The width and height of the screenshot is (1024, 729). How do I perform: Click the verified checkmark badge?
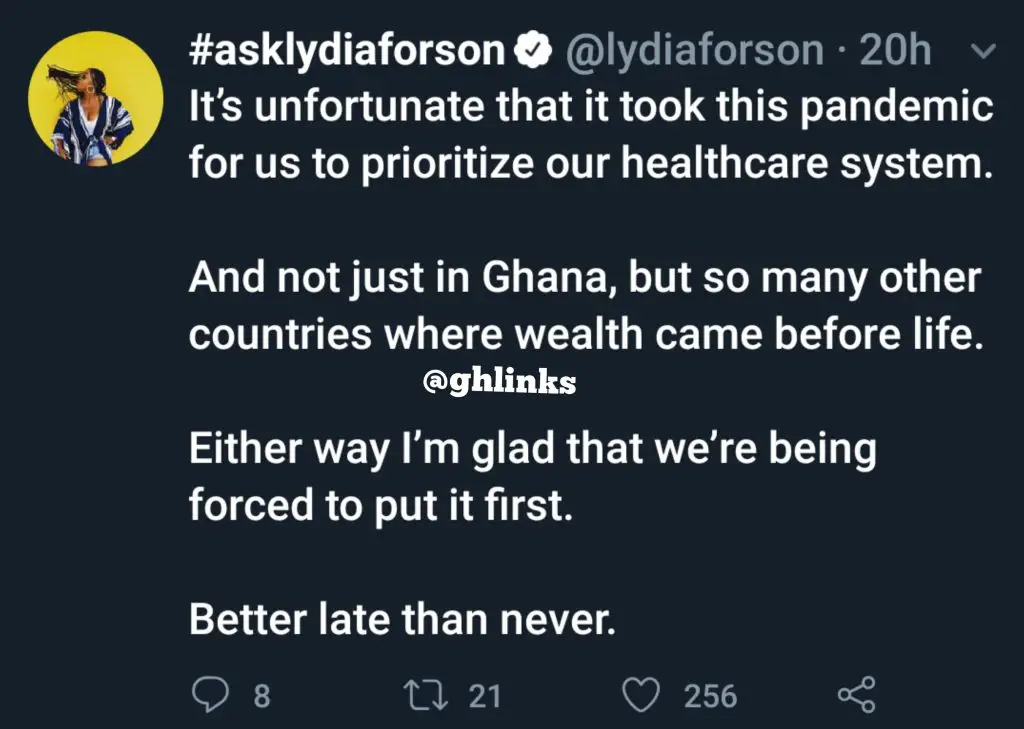pyautogui.click(x=534, y=51)
